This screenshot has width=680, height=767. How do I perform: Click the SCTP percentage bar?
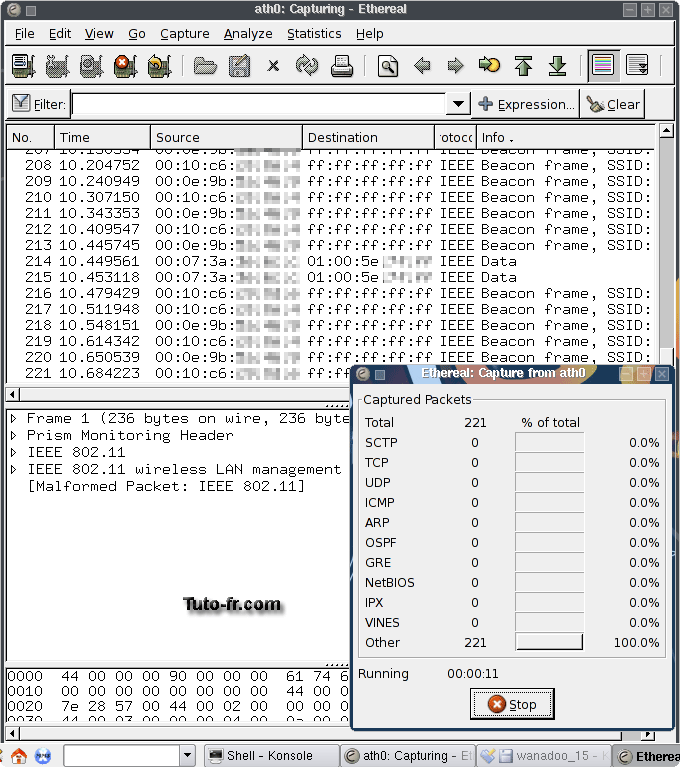tap(549, 442)
